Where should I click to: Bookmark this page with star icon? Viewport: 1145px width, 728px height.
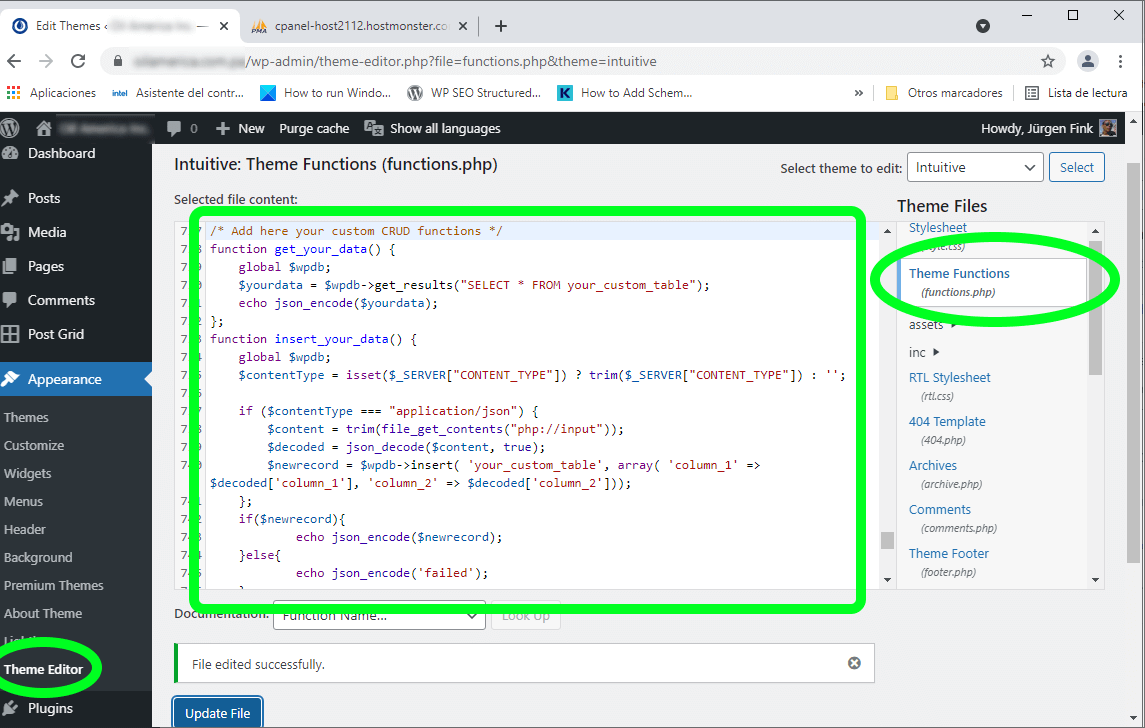point(1048,61)
